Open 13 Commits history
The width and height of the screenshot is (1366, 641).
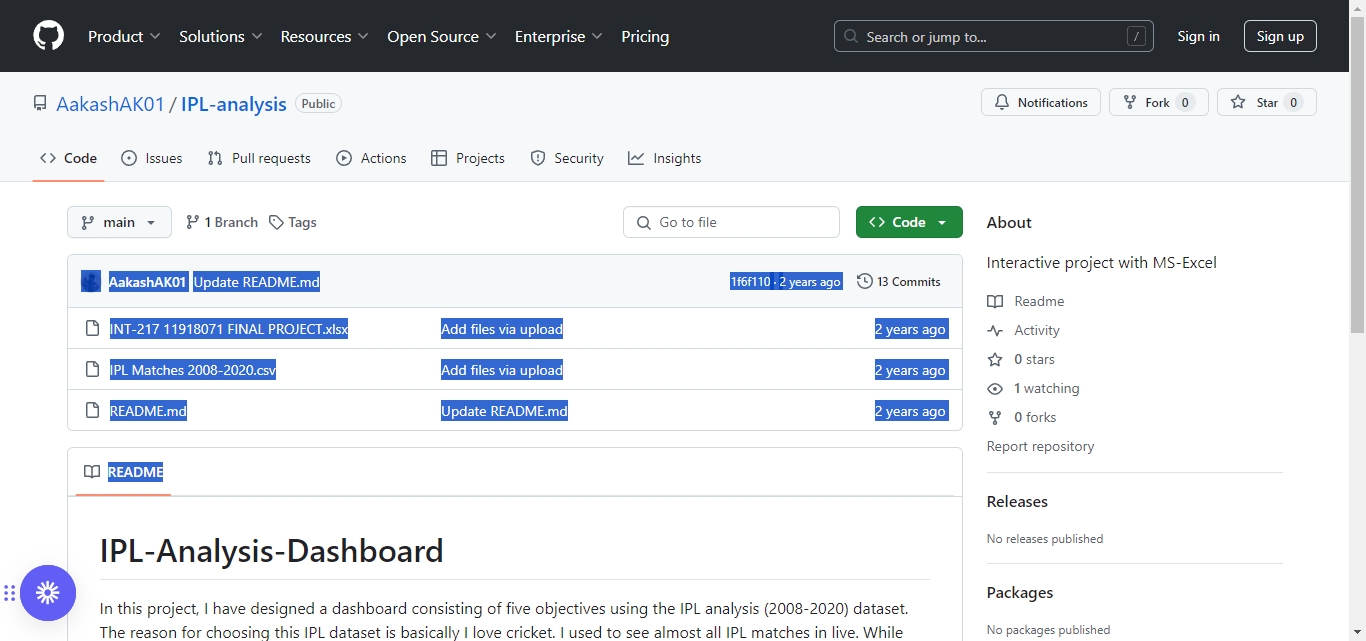(899, 281)
